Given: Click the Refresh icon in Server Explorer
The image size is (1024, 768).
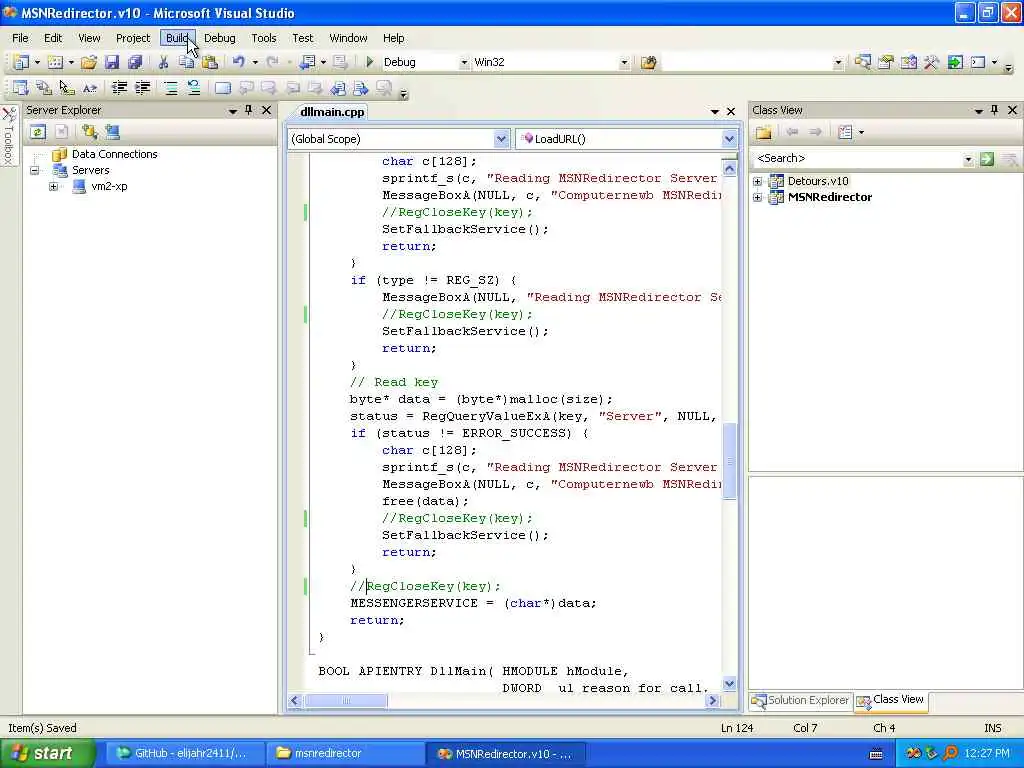Looking at the screenshot, I should (37, 132).
